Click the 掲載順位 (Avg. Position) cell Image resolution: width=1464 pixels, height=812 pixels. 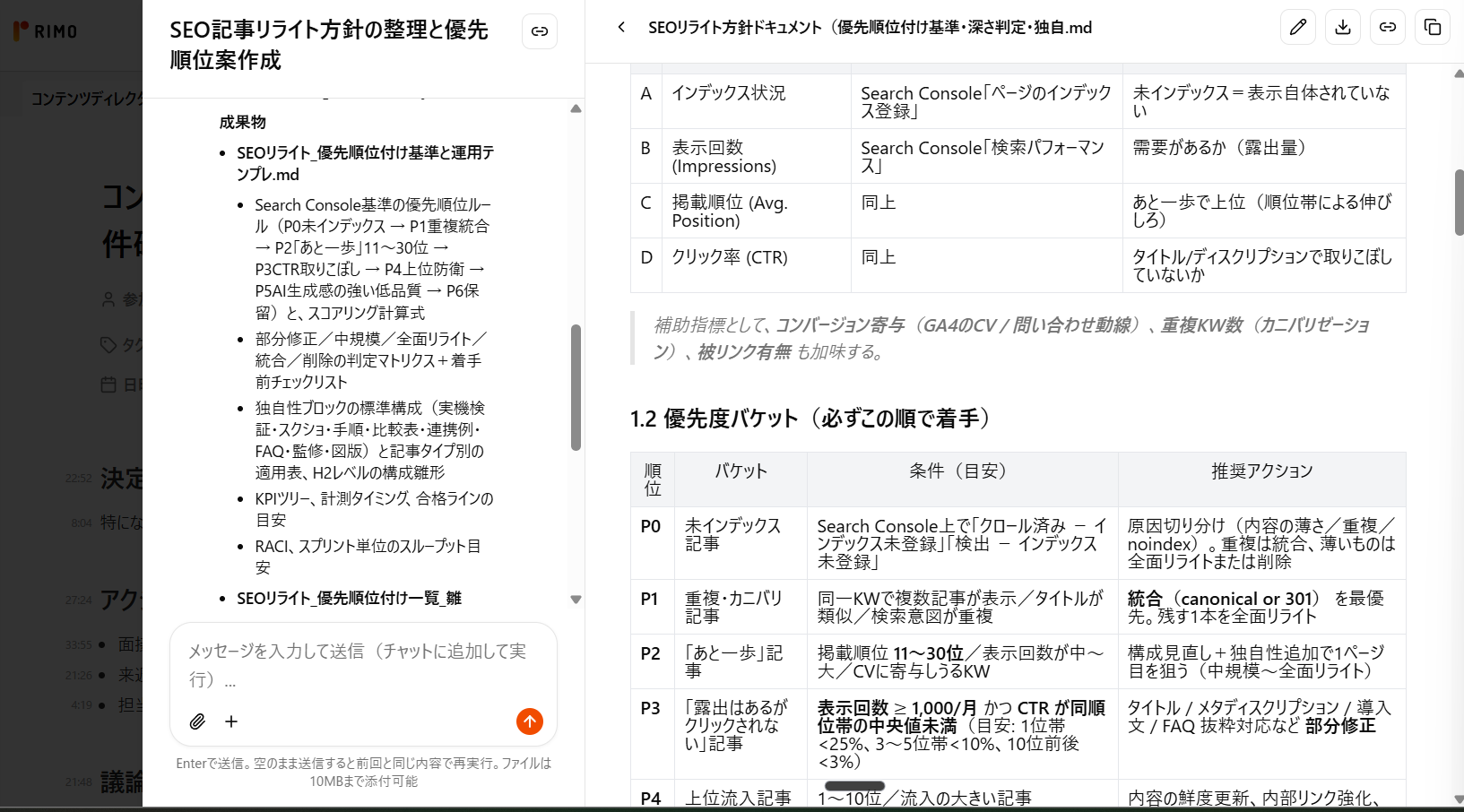click(756, 211)
